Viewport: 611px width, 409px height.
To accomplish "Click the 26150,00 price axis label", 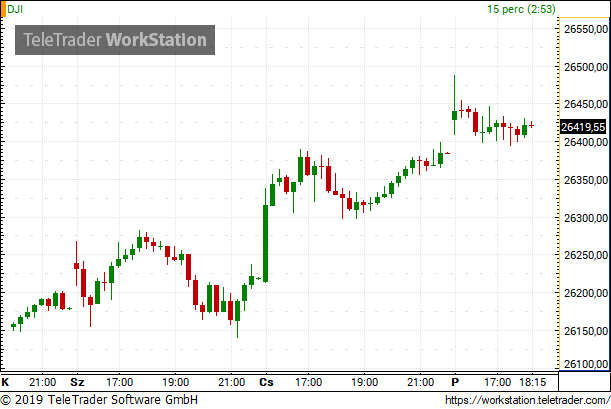I will (x=586, y=331).
